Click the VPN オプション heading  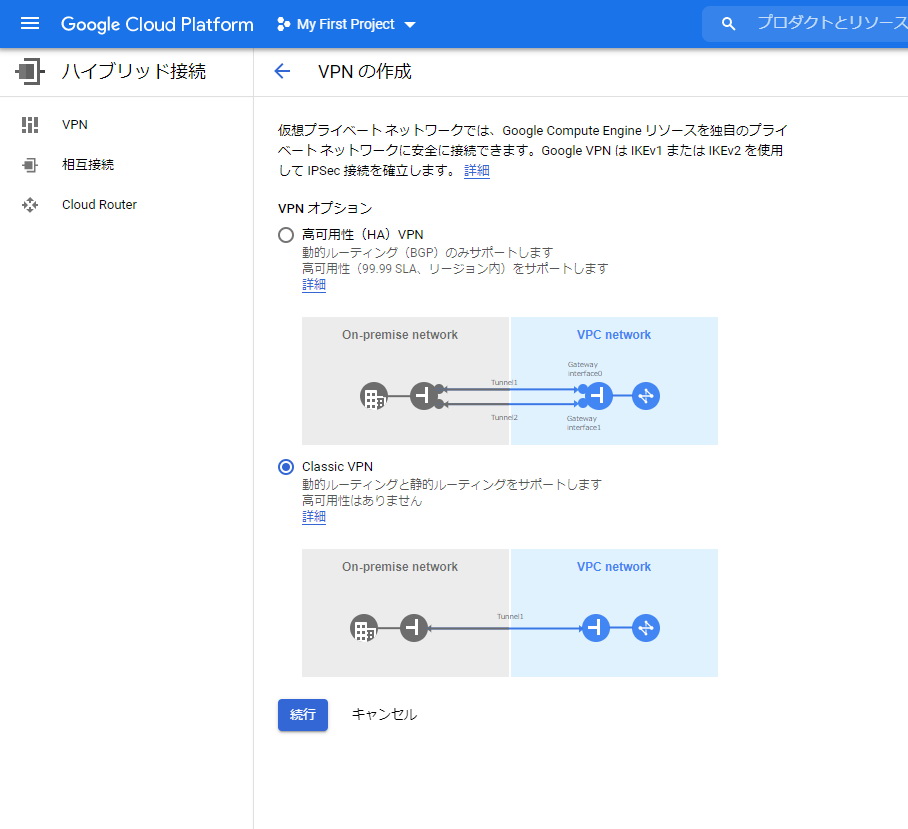tap(325, 208)
